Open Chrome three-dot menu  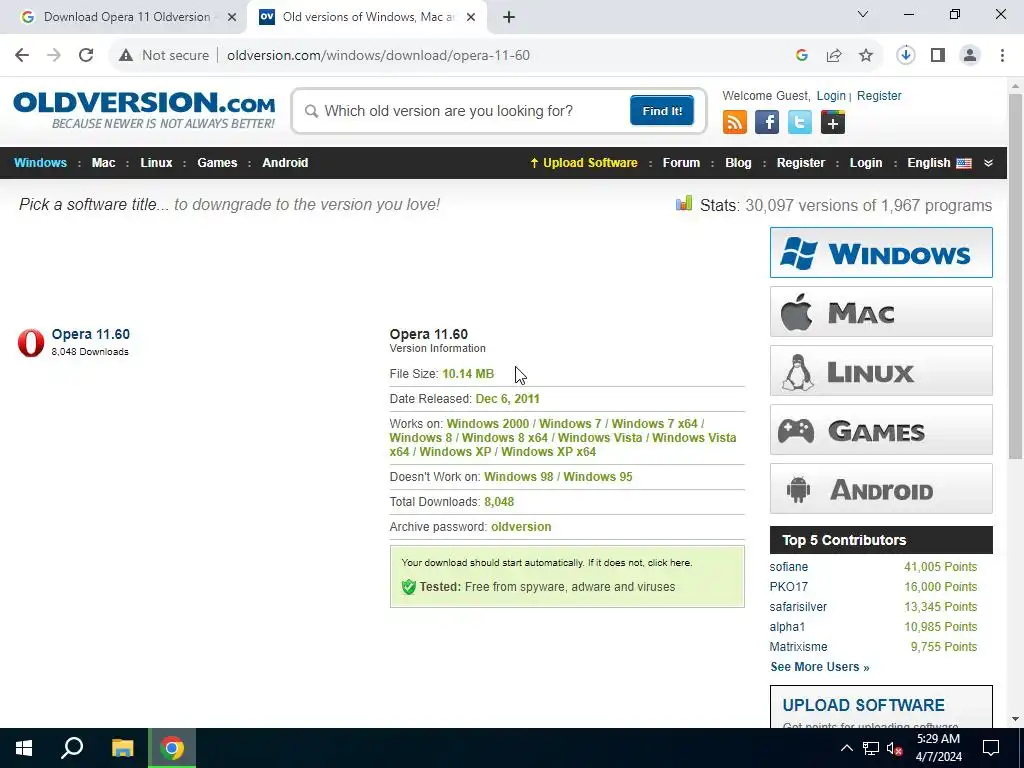pyautogui.click(x=1002, y=56)
